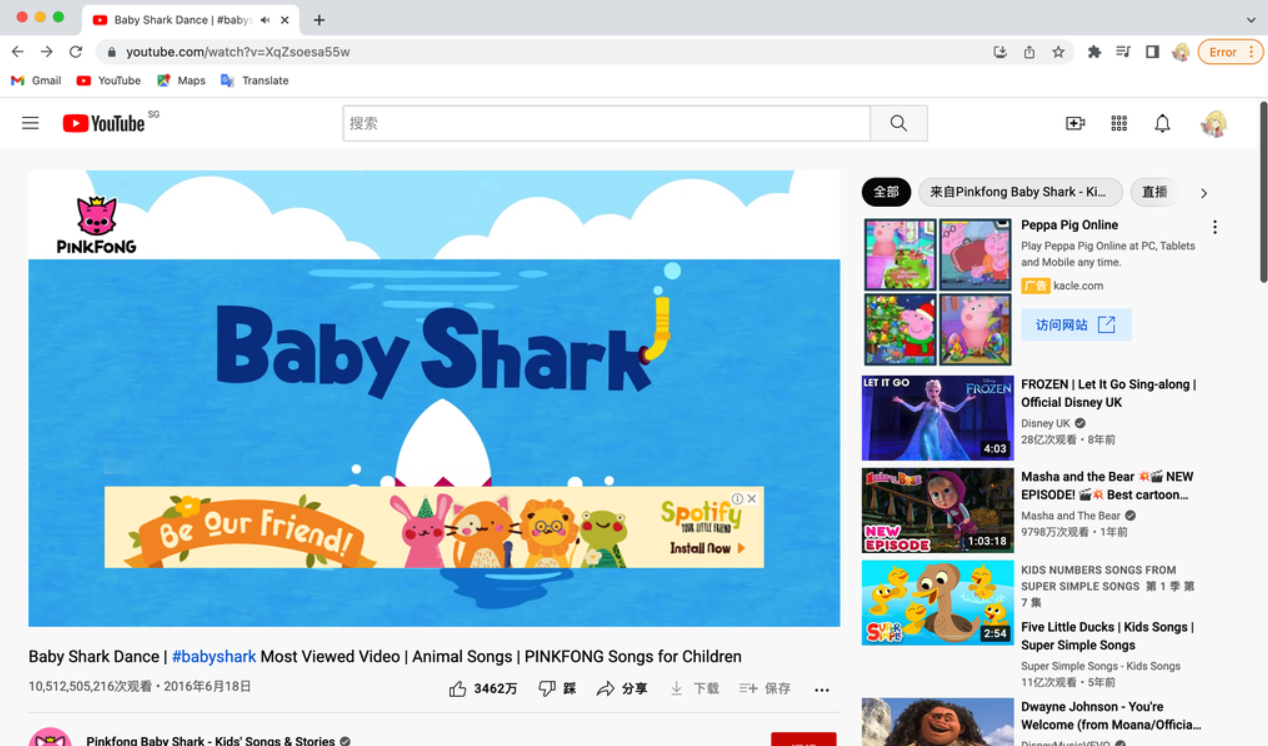Bookmark this page with star icon
This screenshot has width=1268, height=746.
tap(1058, 52)
